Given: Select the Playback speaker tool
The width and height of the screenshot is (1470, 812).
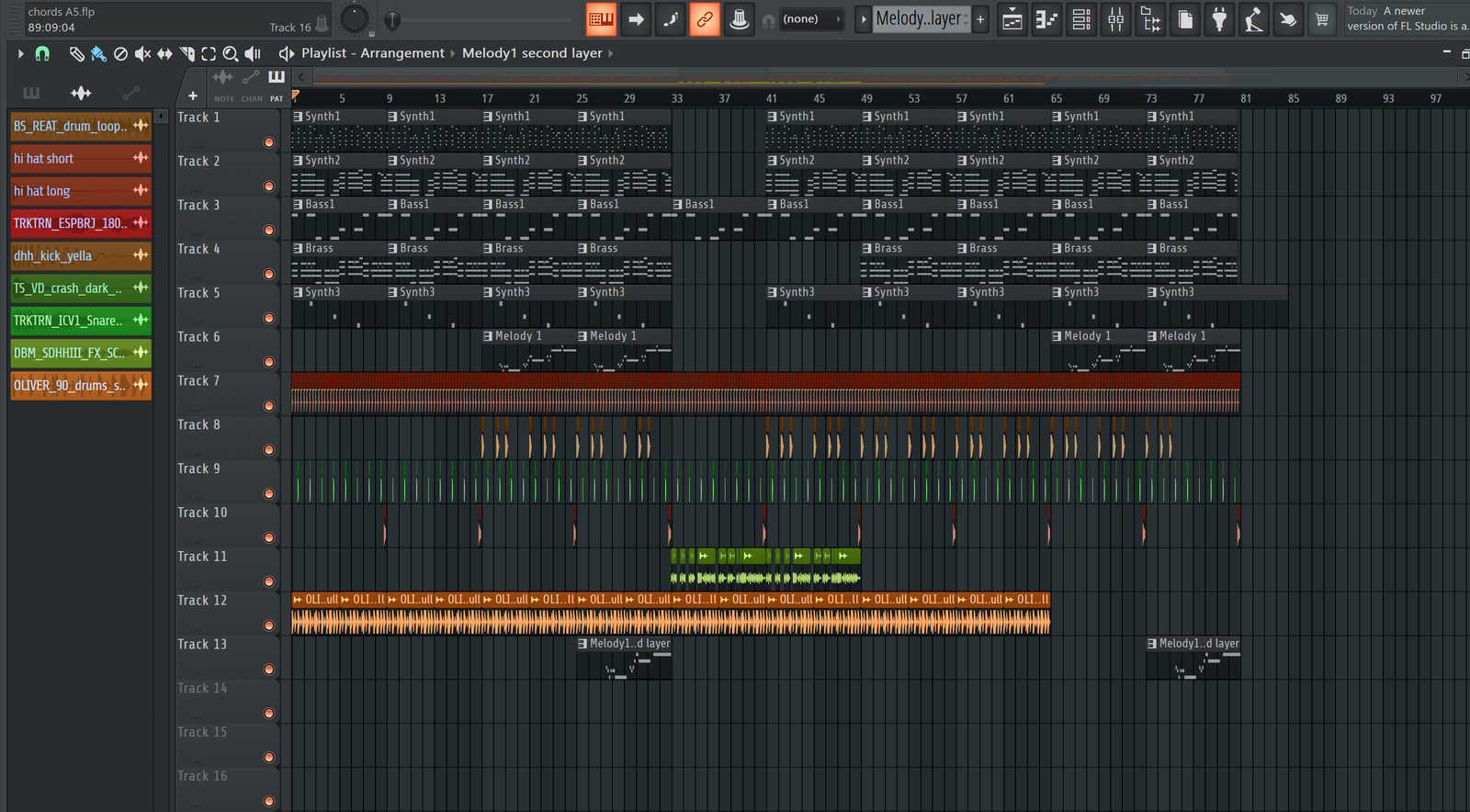Looking at the screenshot, I should [x=253, y=53].
